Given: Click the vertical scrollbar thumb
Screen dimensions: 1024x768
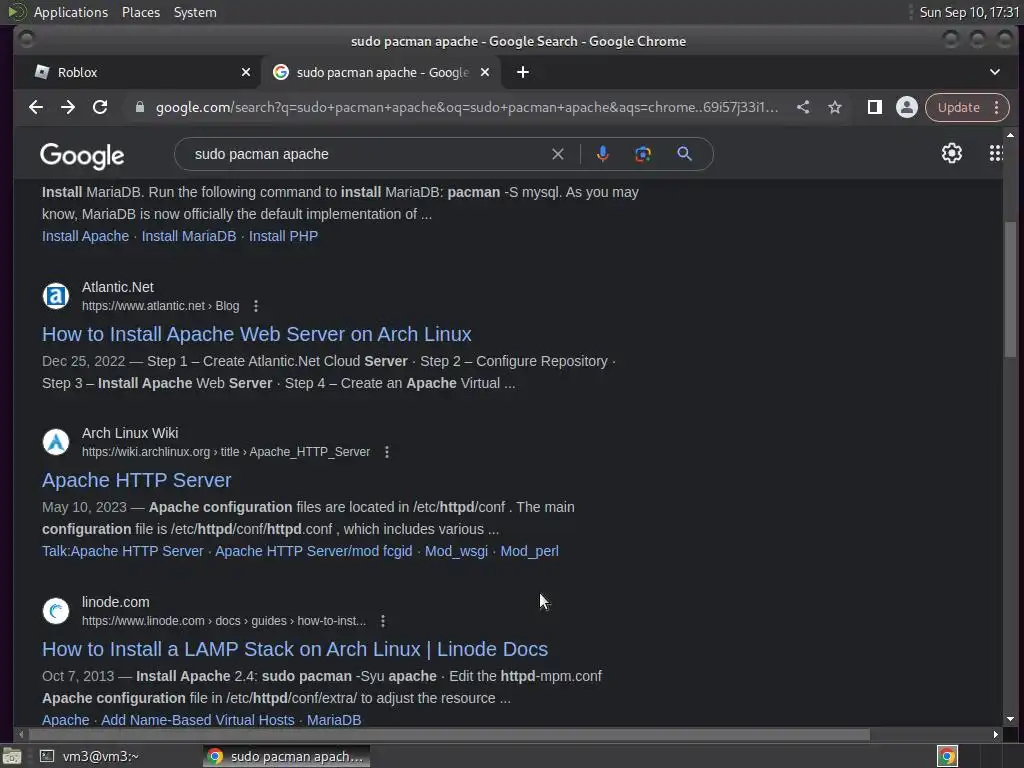Looking at the screenshot, I should (x=1010, y=289).
